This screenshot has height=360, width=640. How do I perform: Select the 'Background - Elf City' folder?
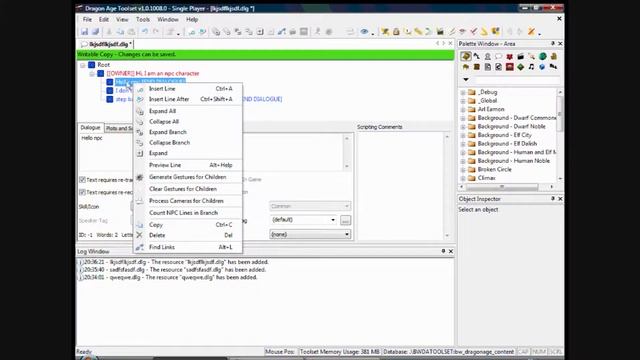coord(504,135)
